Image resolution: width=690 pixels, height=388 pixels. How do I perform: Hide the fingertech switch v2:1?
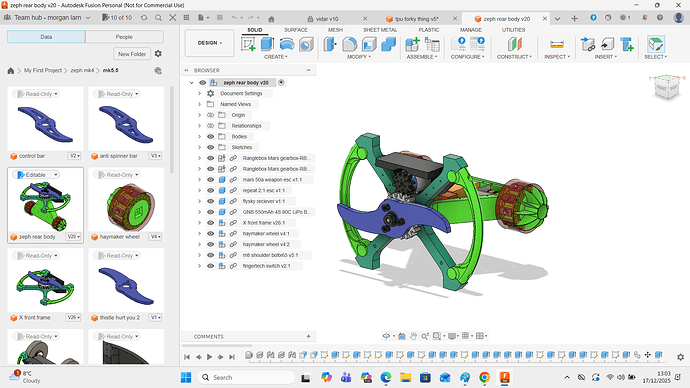click(x=210, y=266)
